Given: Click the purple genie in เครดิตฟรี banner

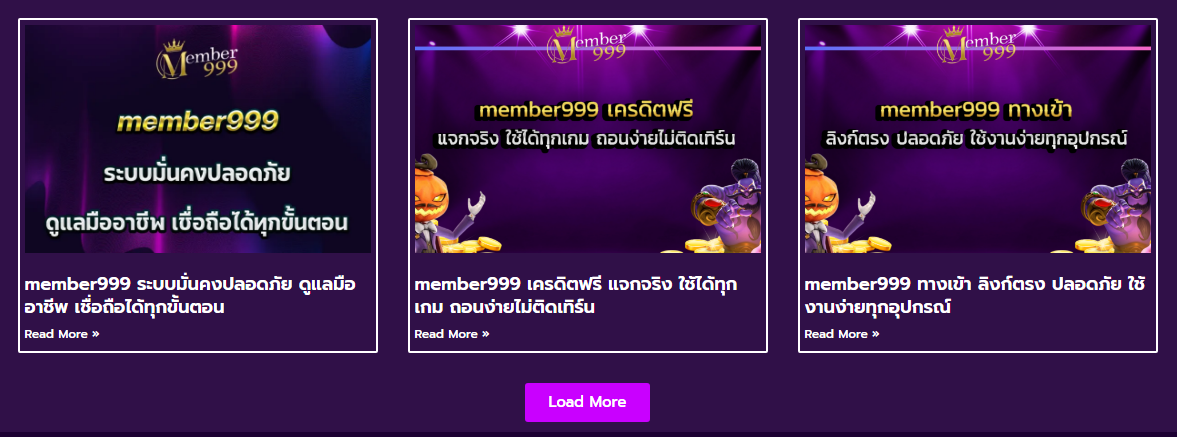Looking at the screenshot, I should 726,204.
